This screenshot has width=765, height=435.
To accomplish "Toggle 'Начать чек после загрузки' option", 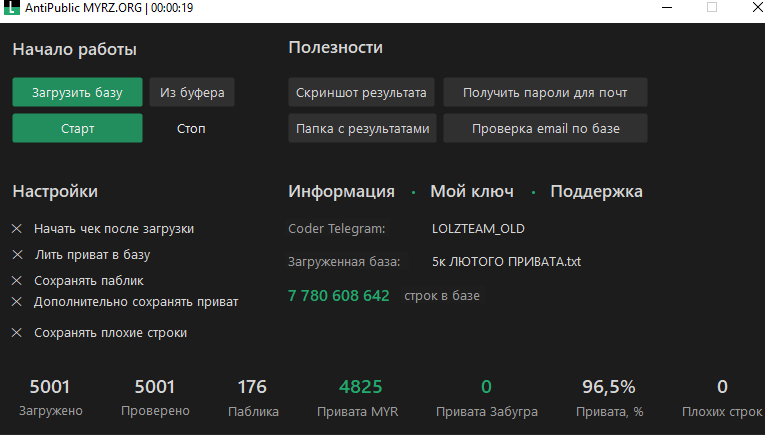I will [x=103, y=229].
